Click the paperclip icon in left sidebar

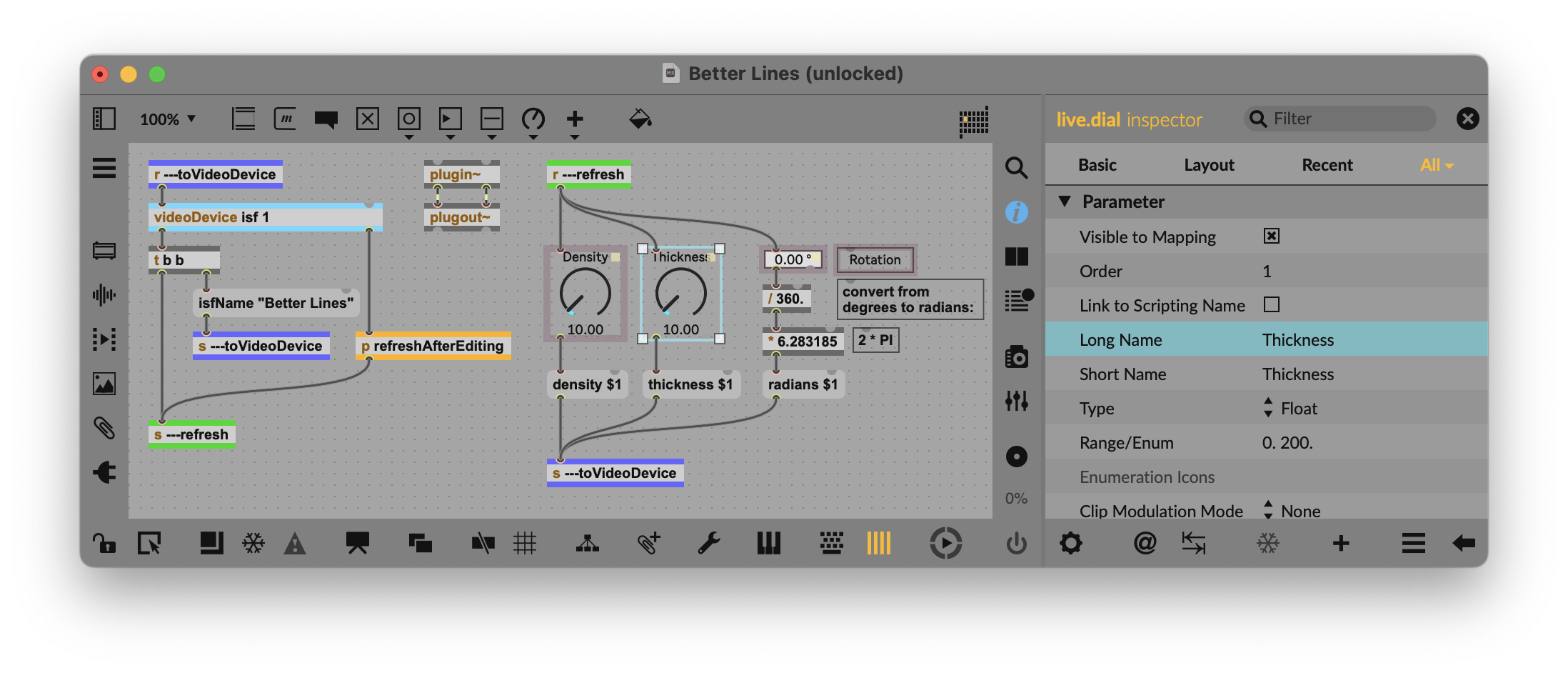pos(104,428)
